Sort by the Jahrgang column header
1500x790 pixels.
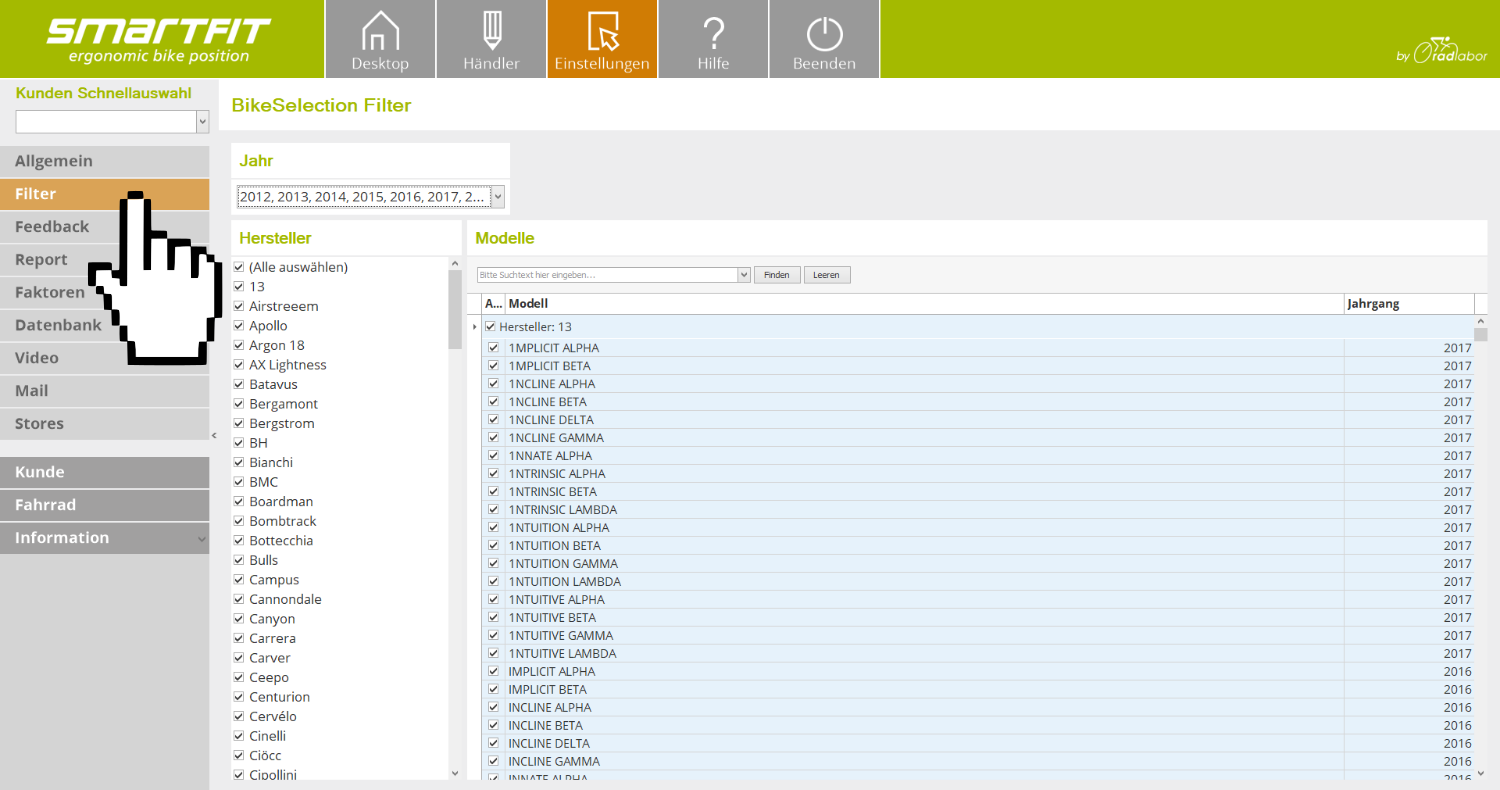1409,304
